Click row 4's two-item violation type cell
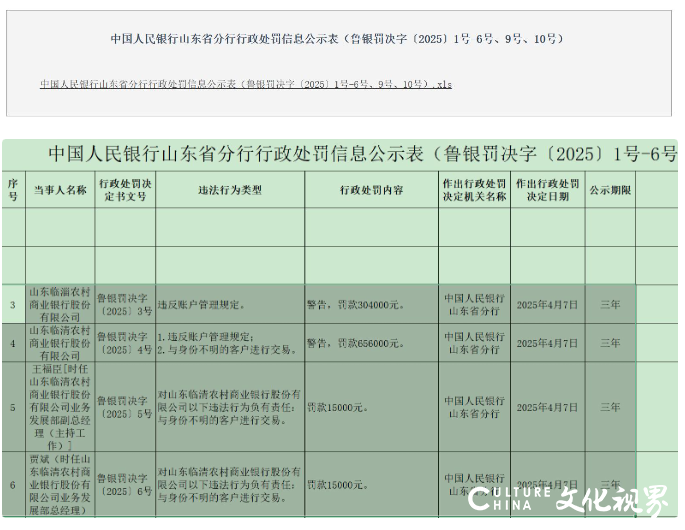The image size is (685, 530). 230,343
